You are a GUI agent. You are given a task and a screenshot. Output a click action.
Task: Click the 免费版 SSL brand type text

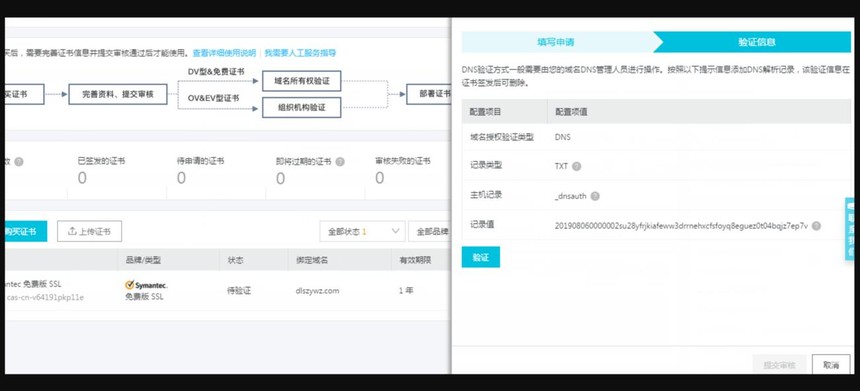144,297
